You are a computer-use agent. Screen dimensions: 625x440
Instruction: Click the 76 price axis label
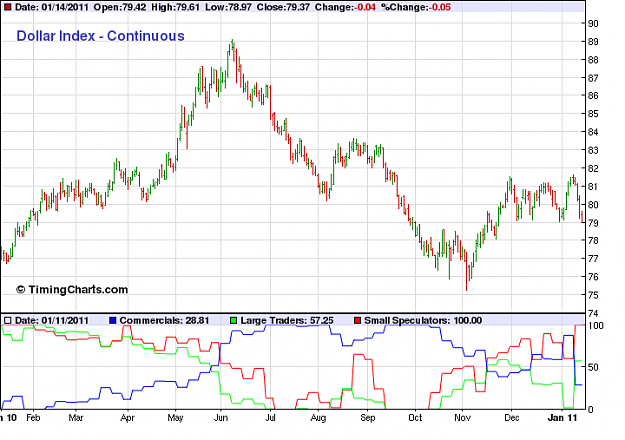(593, 277)
